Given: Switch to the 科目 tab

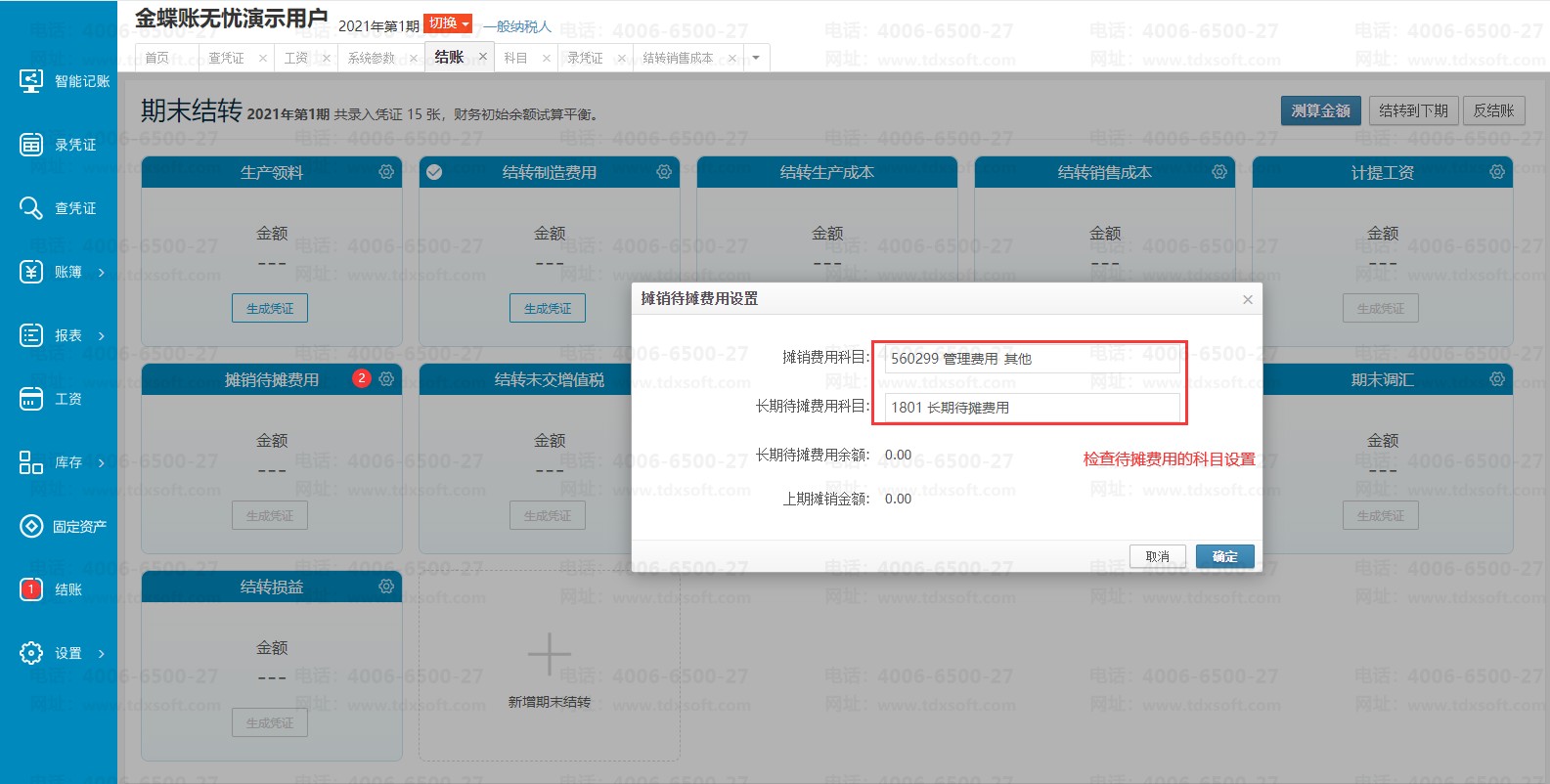Looking at the screenshot, I should coord(515,58).
